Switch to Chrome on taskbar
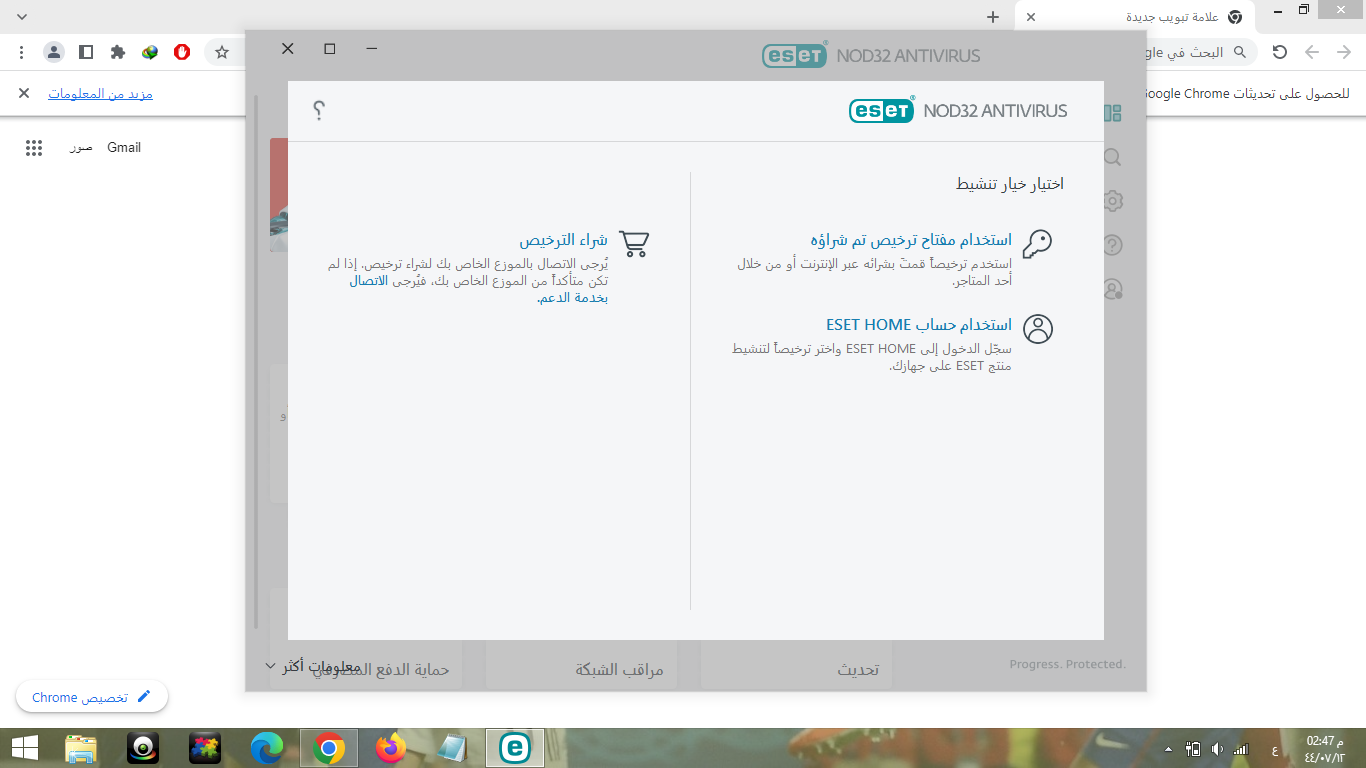This screenshot has width=1366, height=768. [329, 748]
